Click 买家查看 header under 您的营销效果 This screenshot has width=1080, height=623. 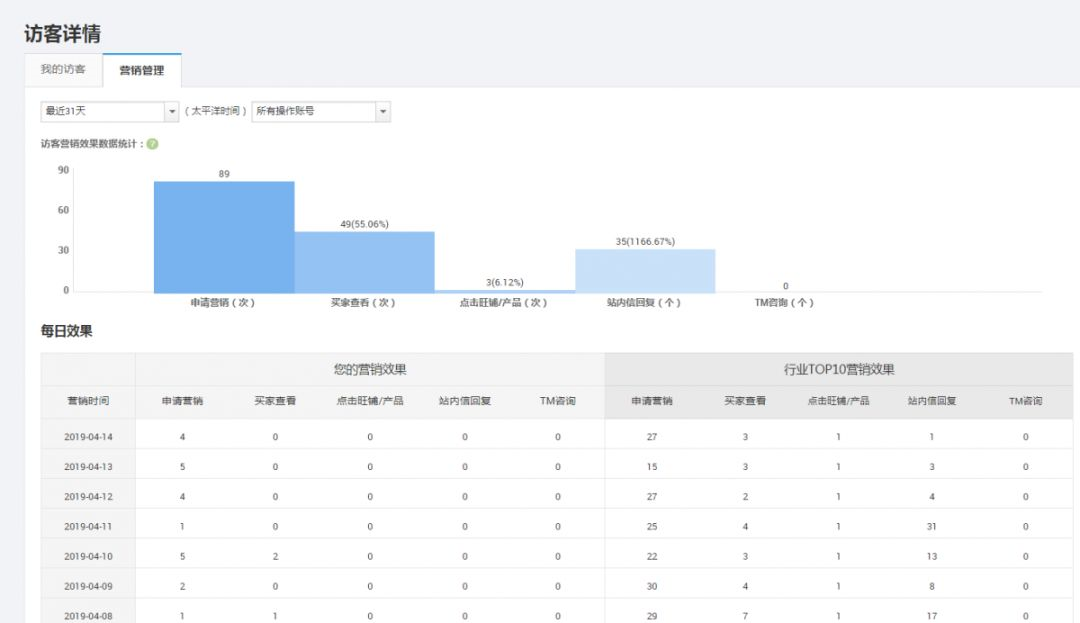[275, 401]
